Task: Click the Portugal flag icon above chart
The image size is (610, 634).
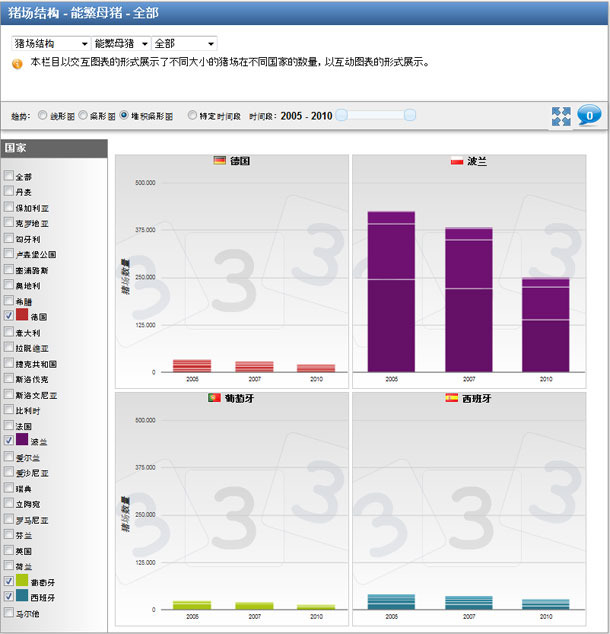Action: pyautogui.click(x=214, y=398)
